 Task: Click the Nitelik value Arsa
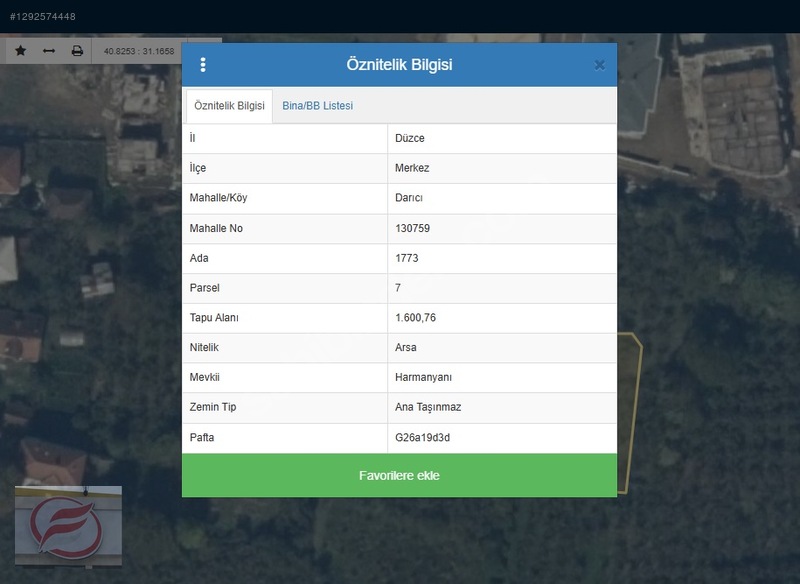point(406,347)
